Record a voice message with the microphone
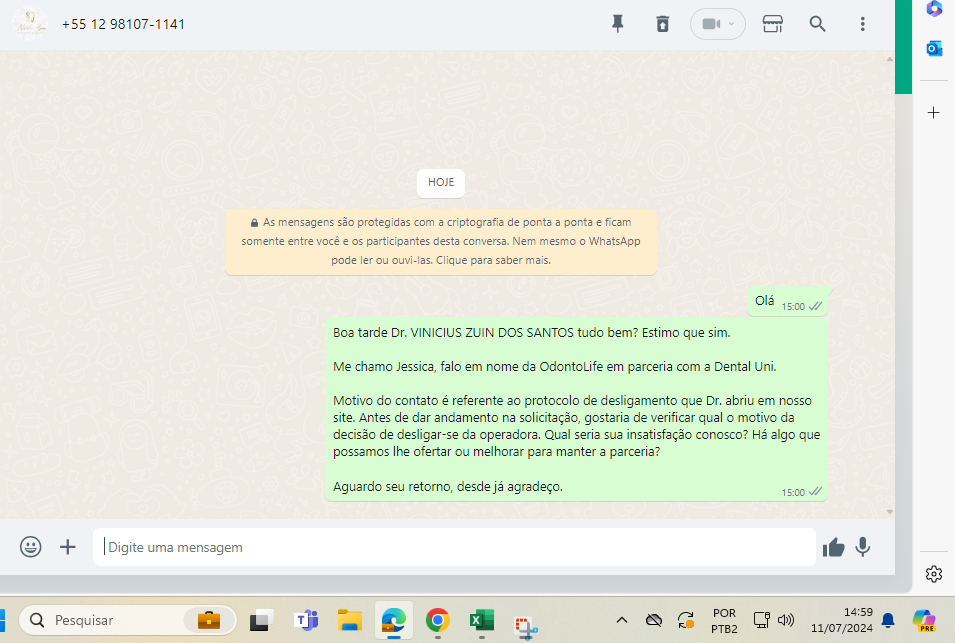955x643 pixels. point(862,547)
